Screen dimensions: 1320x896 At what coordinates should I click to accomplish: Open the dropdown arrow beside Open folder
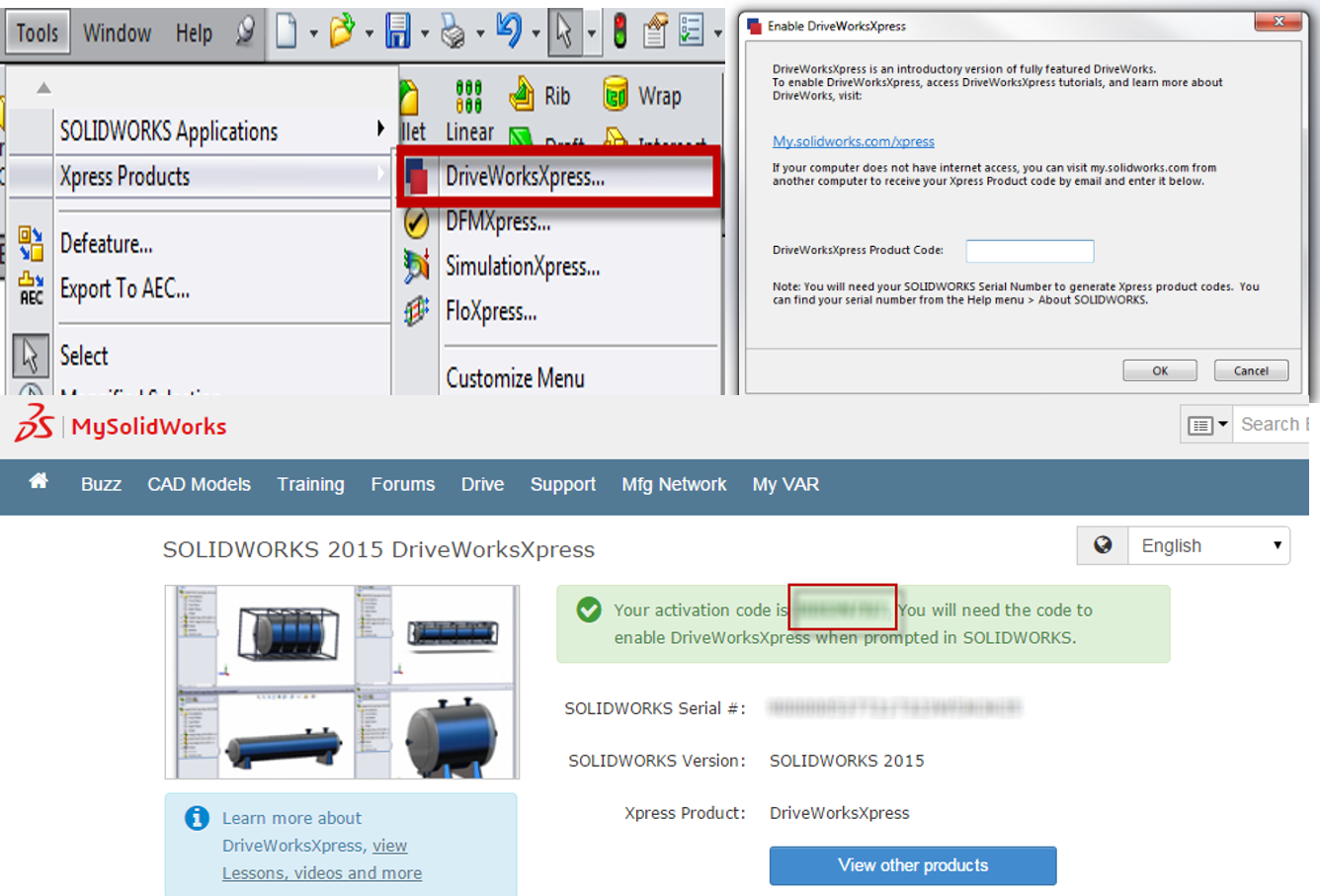pyautogui.click(x=369, y=34)
